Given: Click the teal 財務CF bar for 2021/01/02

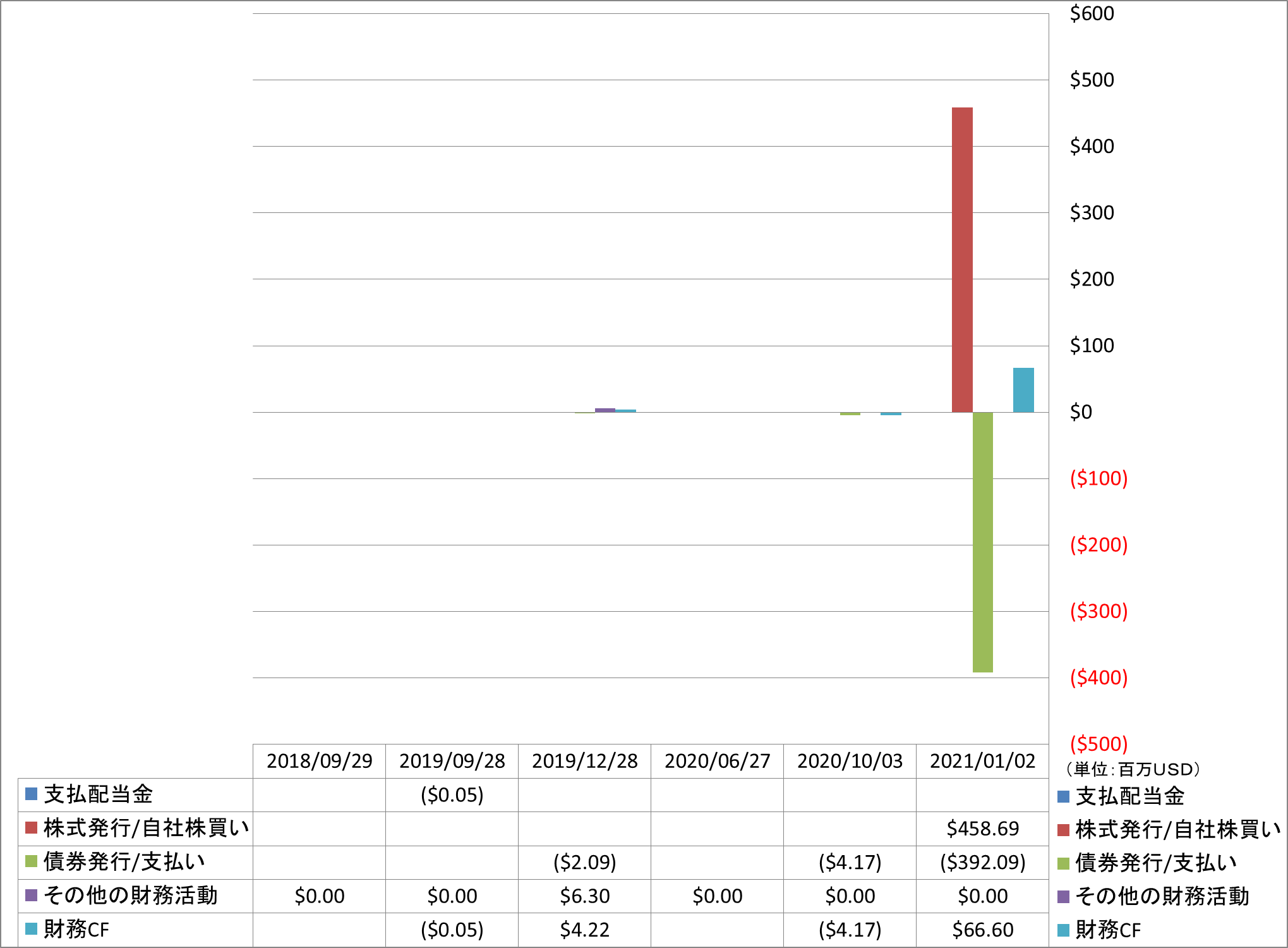Looking at the screenshot, I should pyautogui.click(x=1023, y=390).
